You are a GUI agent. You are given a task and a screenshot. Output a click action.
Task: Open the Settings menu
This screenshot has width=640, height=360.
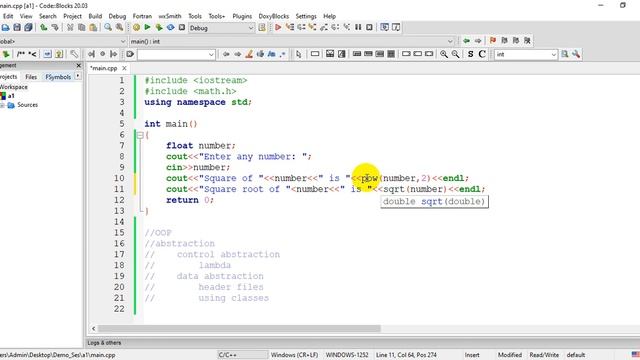pyautogui.click(x=306, y=16)
